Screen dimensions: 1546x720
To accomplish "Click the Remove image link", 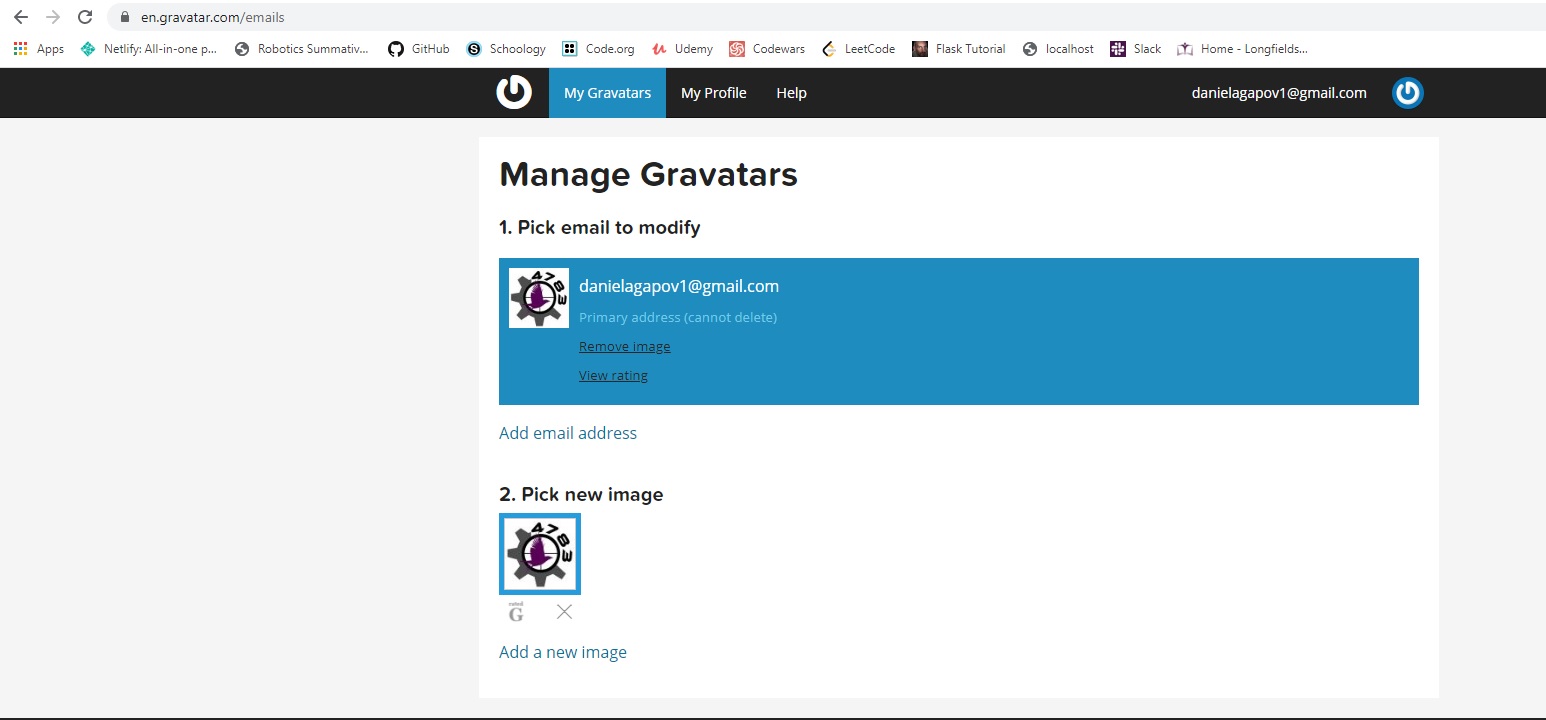I will pyautogui.click(x=624, y=347).
